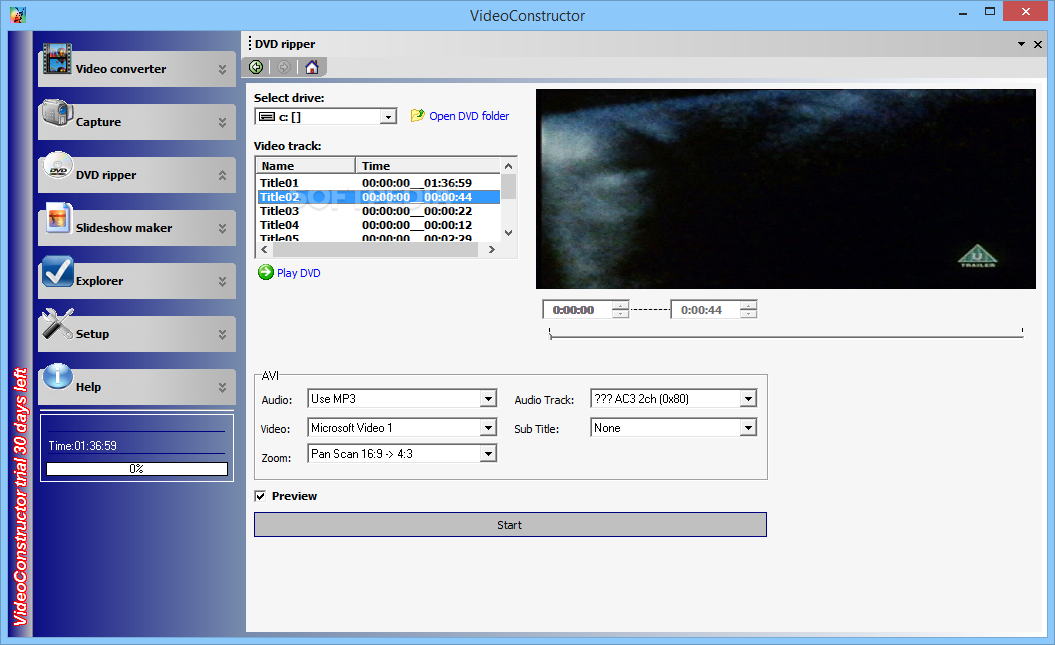Click the green Play DVD icon
This screenshot has height=645, width=1055.
[266, 272]
